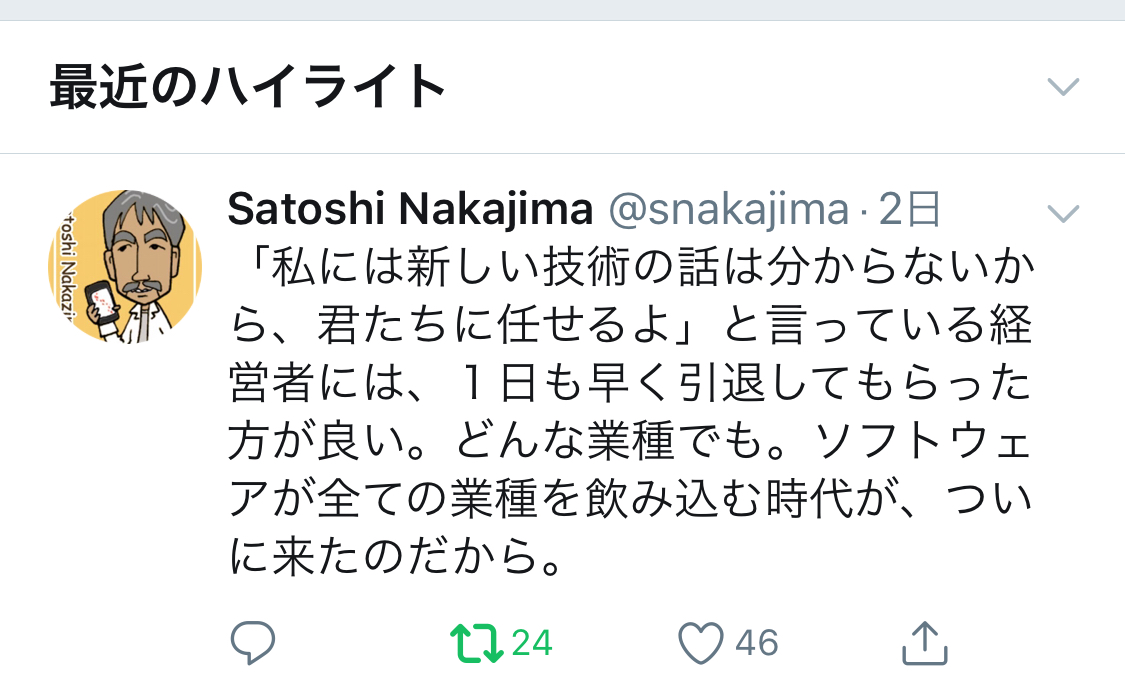This screenshot has height=695, width=1125.
Task: Tap the @snakajima handle
Action: [728, 210]
